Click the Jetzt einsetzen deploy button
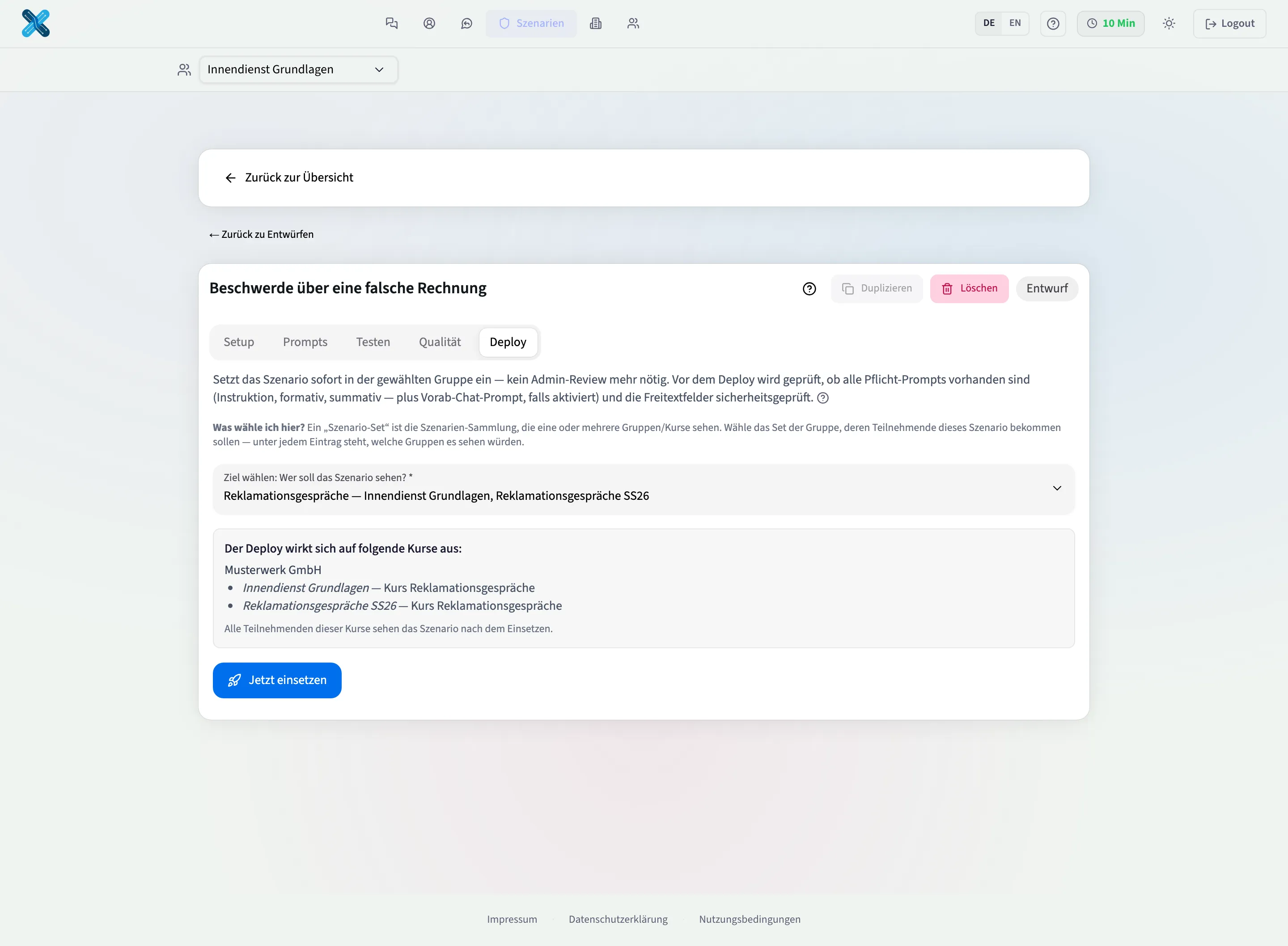Viewport: 1288px width, 946px height. (277, 680)
